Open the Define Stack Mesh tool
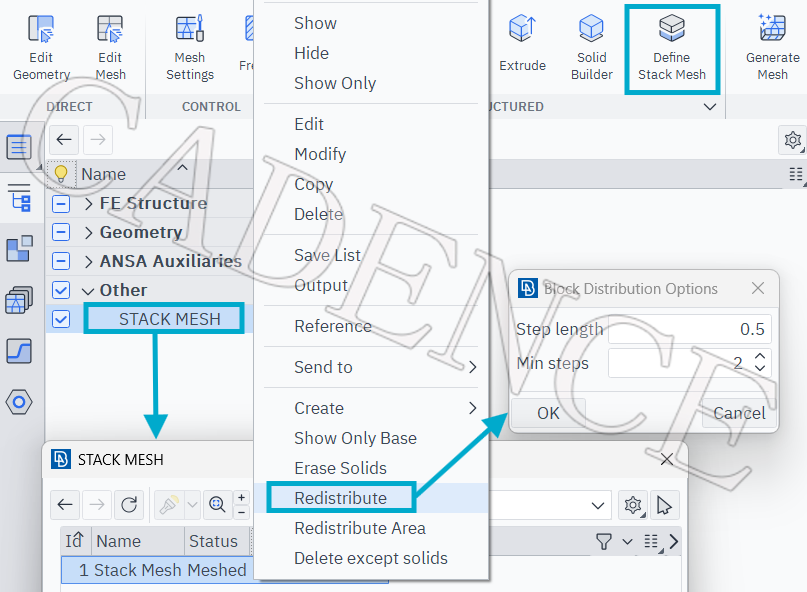 (672, 49)
